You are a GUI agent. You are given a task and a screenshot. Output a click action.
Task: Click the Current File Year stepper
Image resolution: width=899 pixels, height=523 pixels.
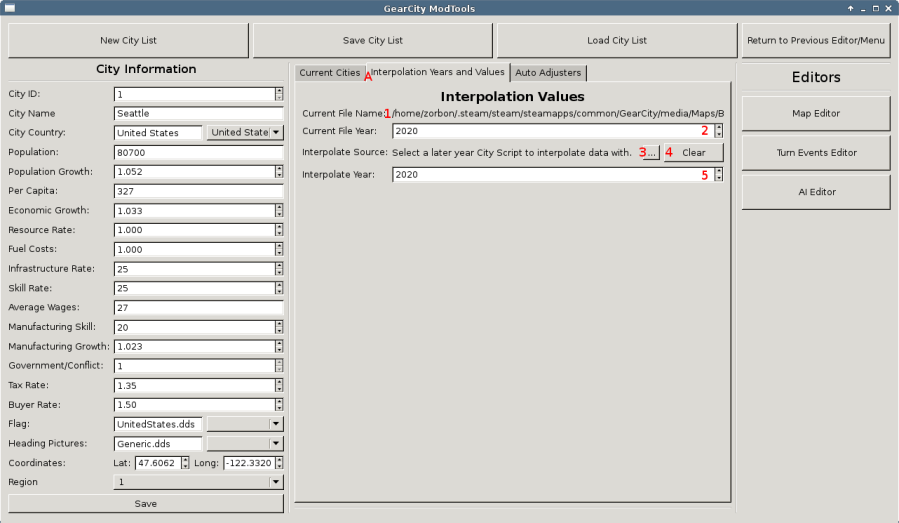pyautogui.click(x=718, y=131)
